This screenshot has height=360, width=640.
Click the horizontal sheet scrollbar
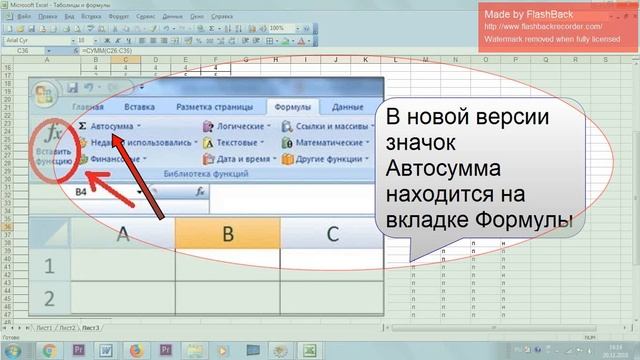pyautogui.click(x=493, y=328)
